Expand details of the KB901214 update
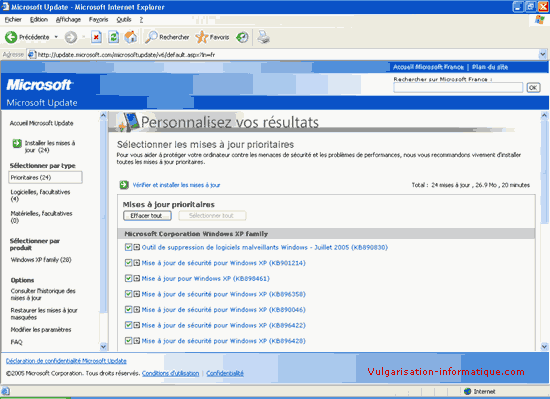Viewport: 550px width, 399px height. 137,263
